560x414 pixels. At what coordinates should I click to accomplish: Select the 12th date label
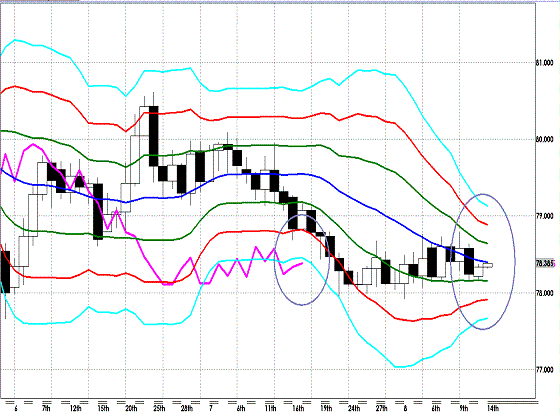(75, 408)
